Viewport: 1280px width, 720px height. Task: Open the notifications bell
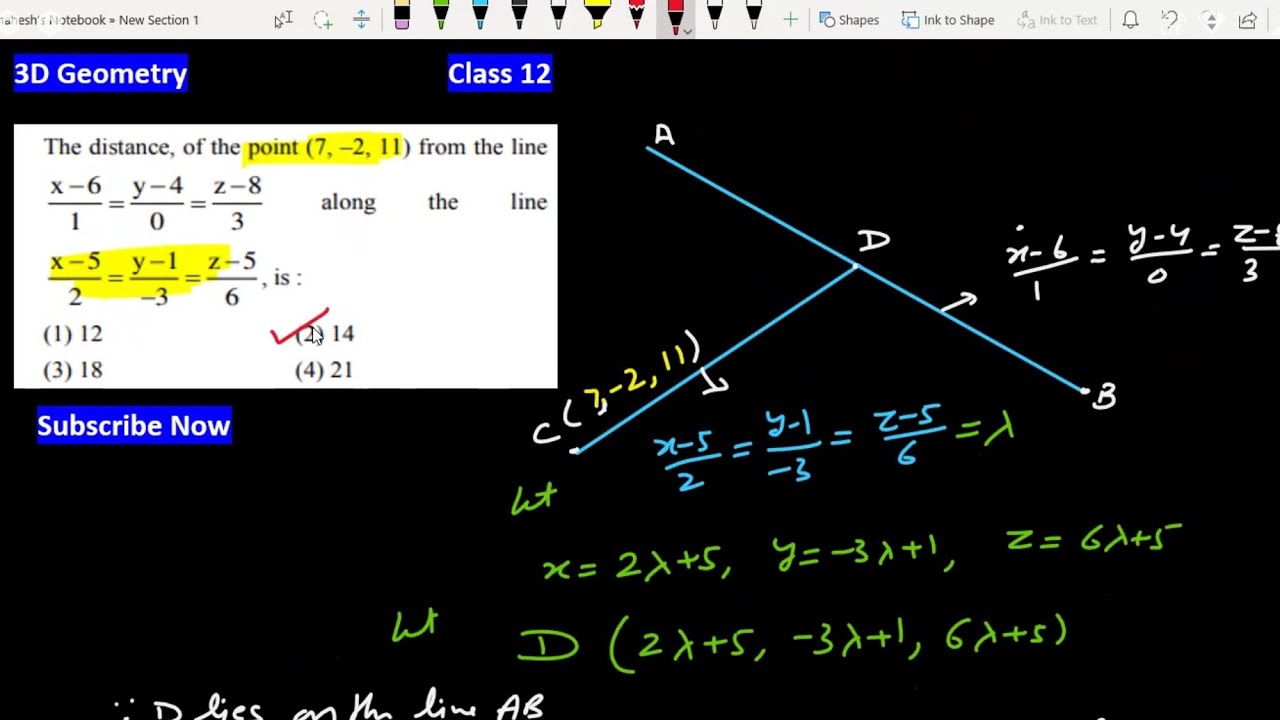pyautogui.click(x=1130, y=20)
